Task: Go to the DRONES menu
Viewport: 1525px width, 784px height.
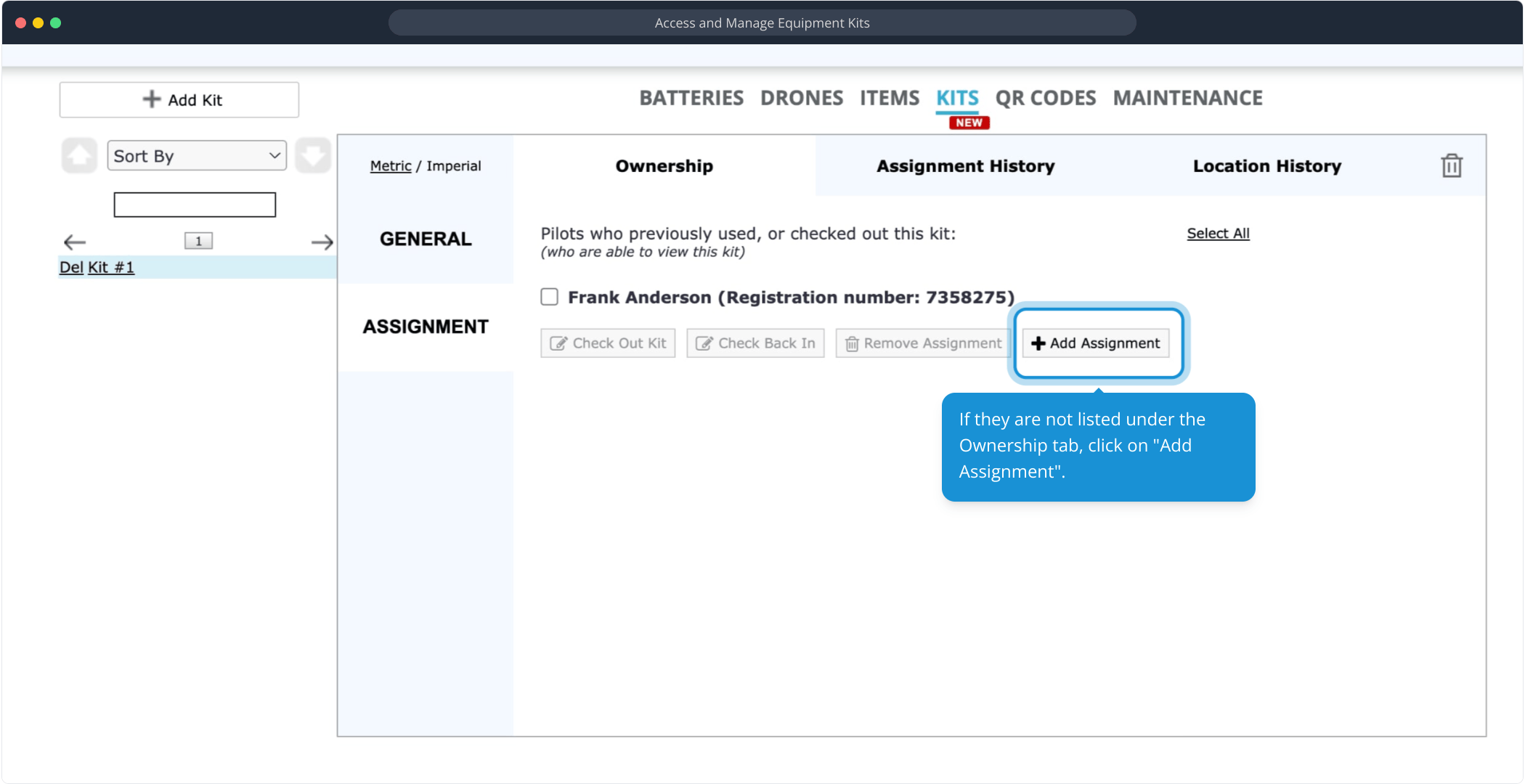Action: point(801,98)
